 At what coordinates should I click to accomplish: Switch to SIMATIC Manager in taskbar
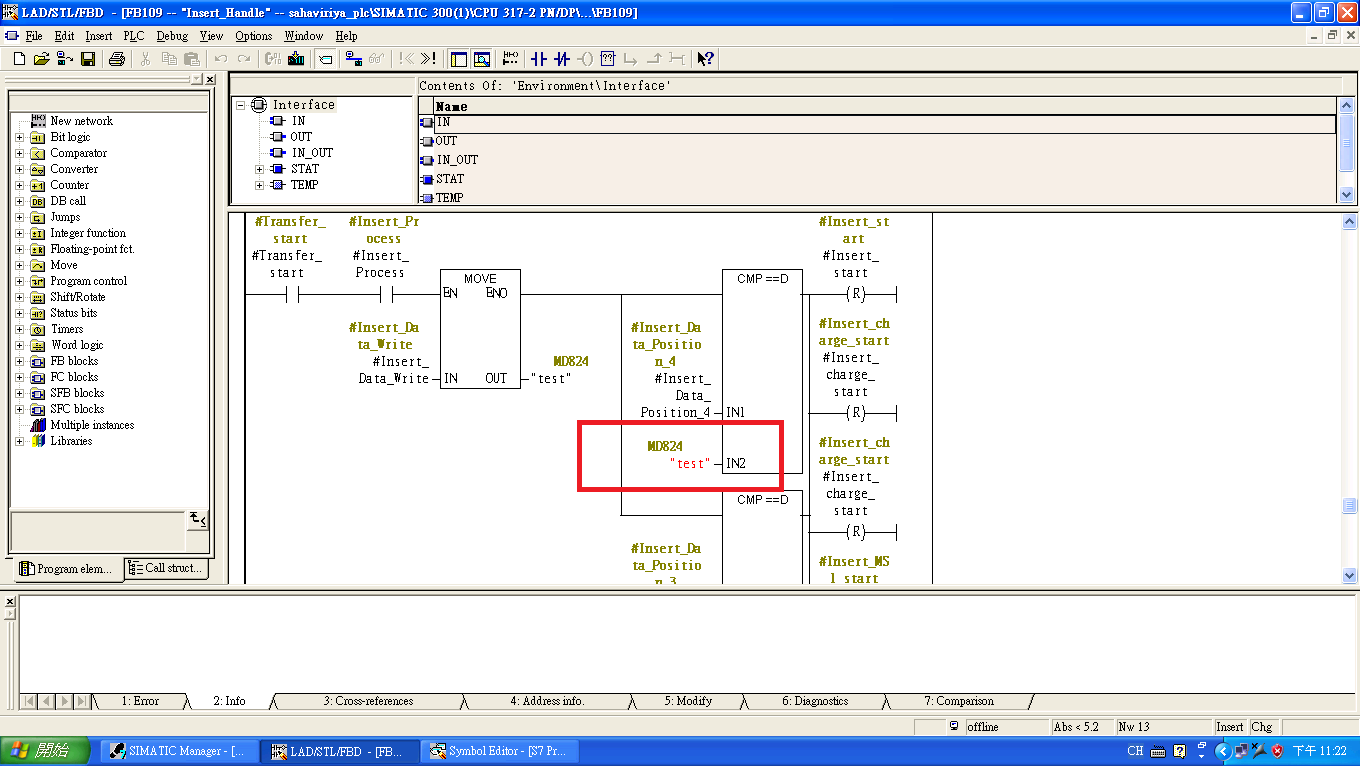[x=178, y=751]
